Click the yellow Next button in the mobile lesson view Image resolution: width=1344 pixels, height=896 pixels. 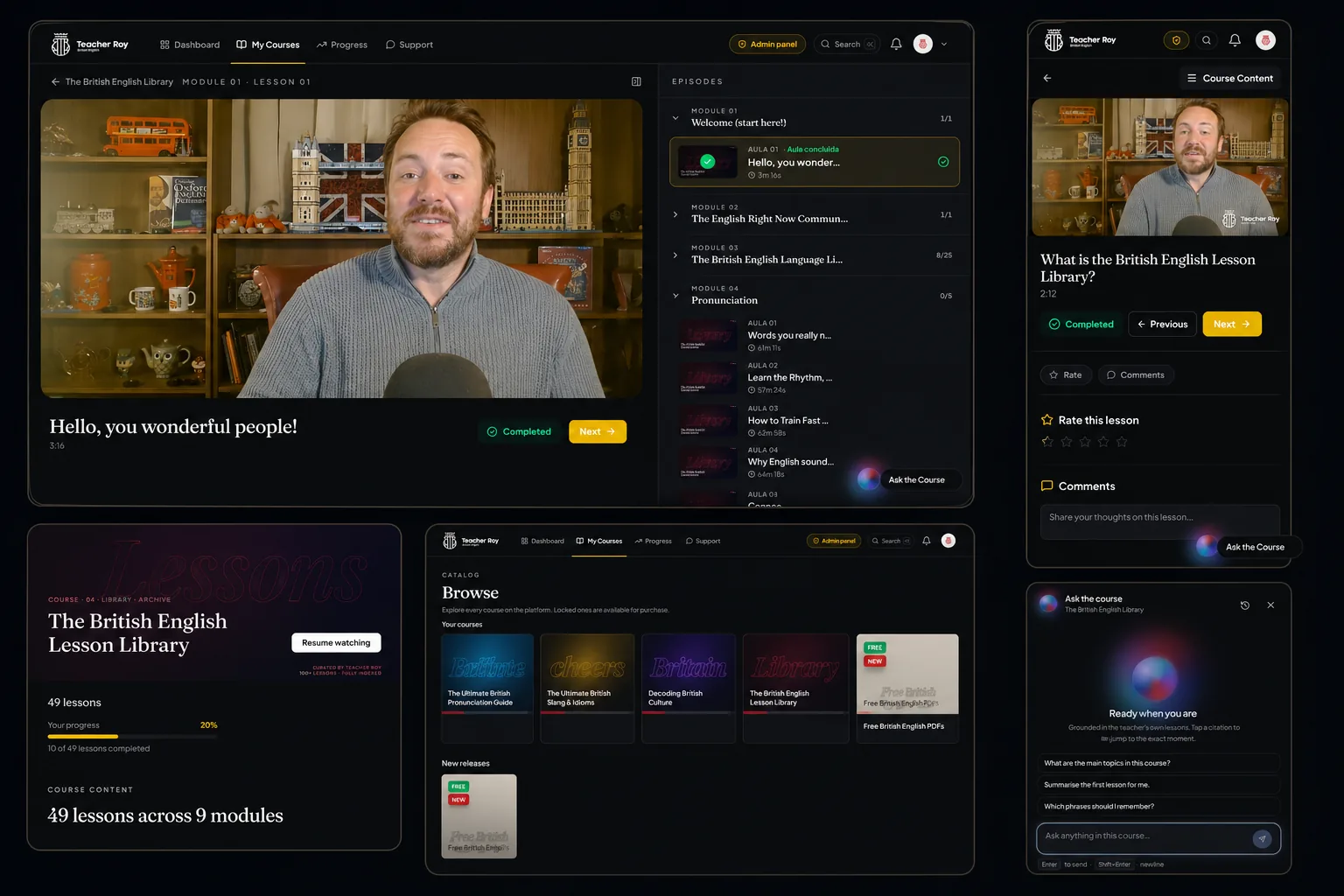[1232, 324]
